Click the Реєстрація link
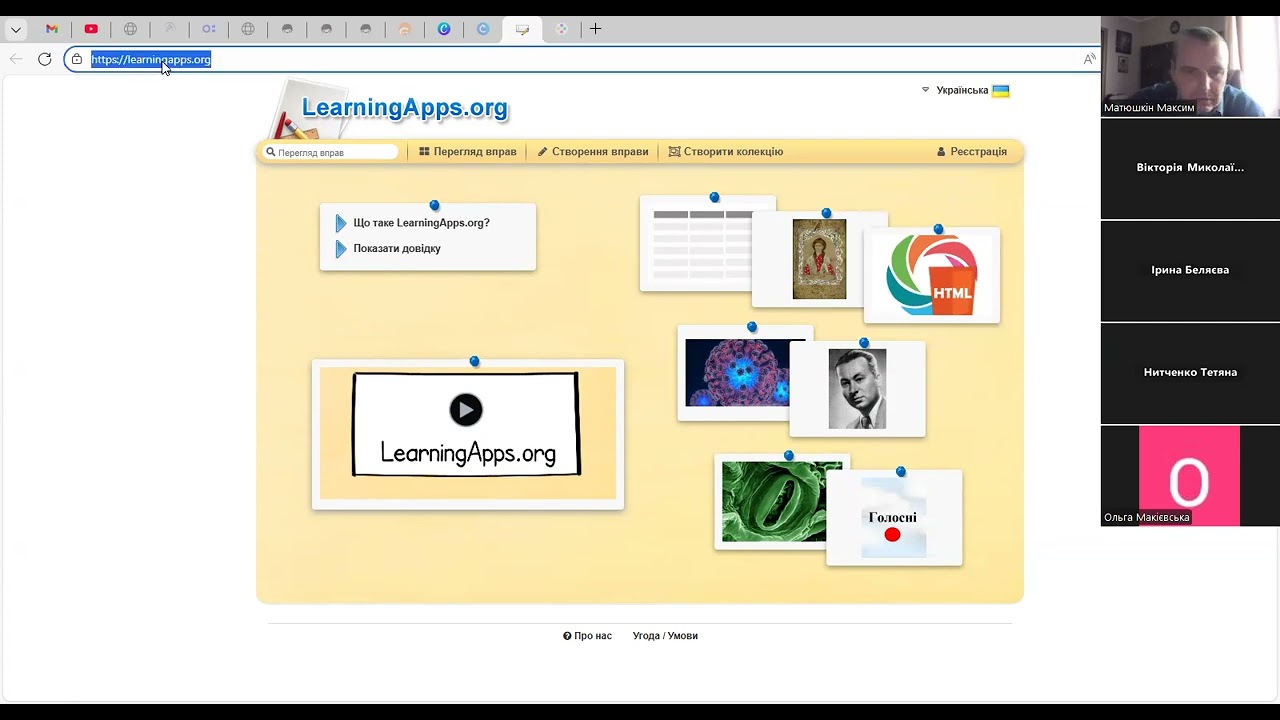Image resolution: width=1280 pixels, height=720 pixels. pyautogui.click(x=972, y=152)
